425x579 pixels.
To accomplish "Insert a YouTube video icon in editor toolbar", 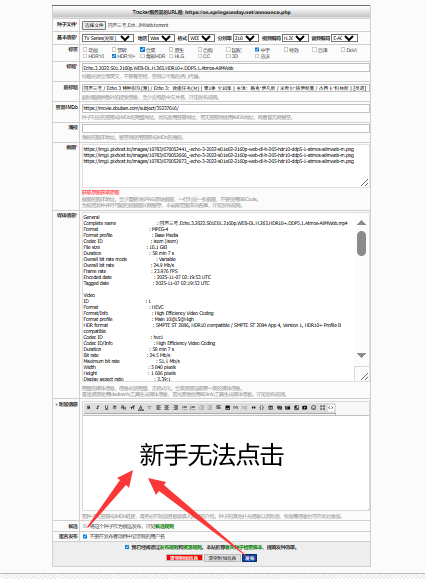I will 304,408.
